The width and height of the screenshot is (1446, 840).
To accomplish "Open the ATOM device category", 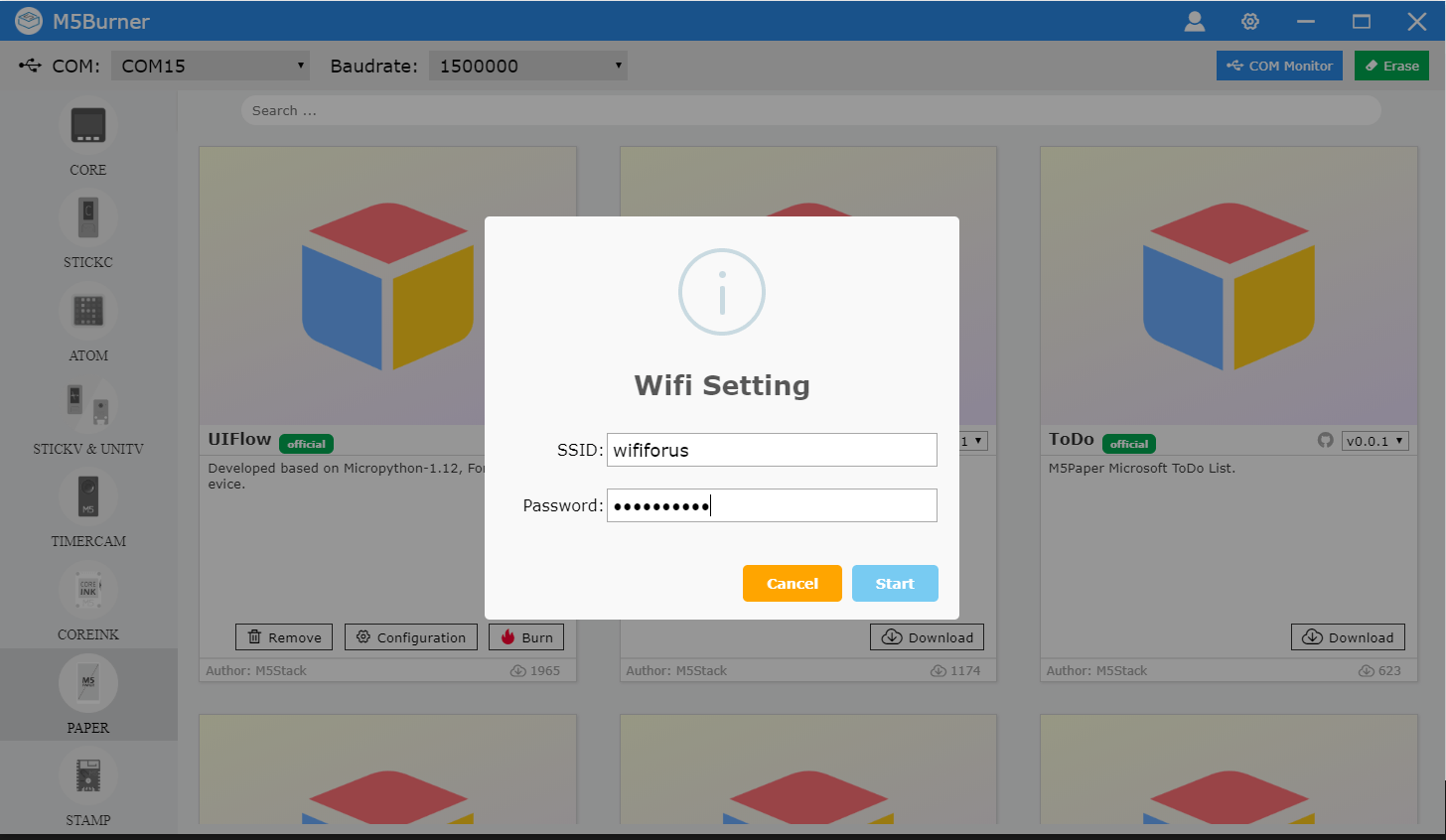I will tap(88, 312).
